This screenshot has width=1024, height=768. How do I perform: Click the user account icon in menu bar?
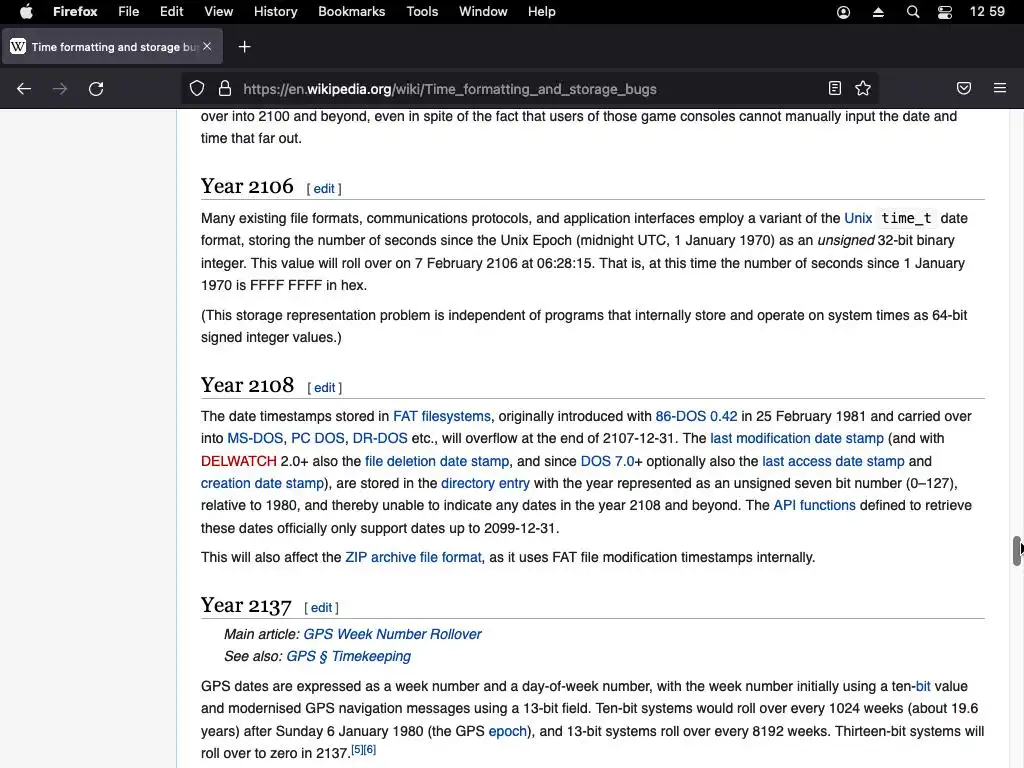843,12
